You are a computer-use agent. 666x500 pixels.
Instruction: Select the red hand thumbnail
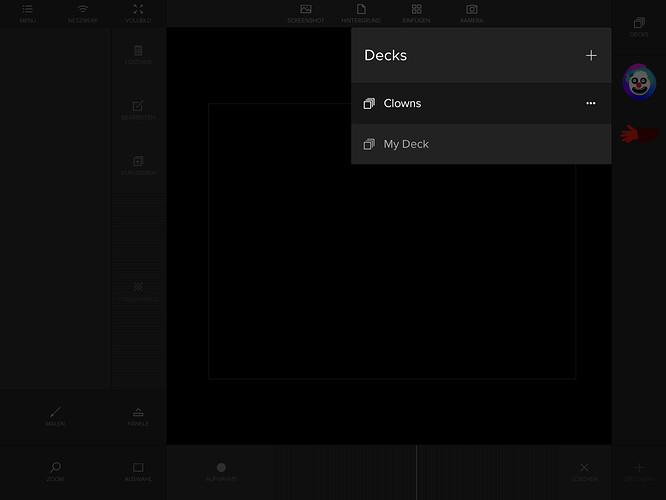pos(634,134)
